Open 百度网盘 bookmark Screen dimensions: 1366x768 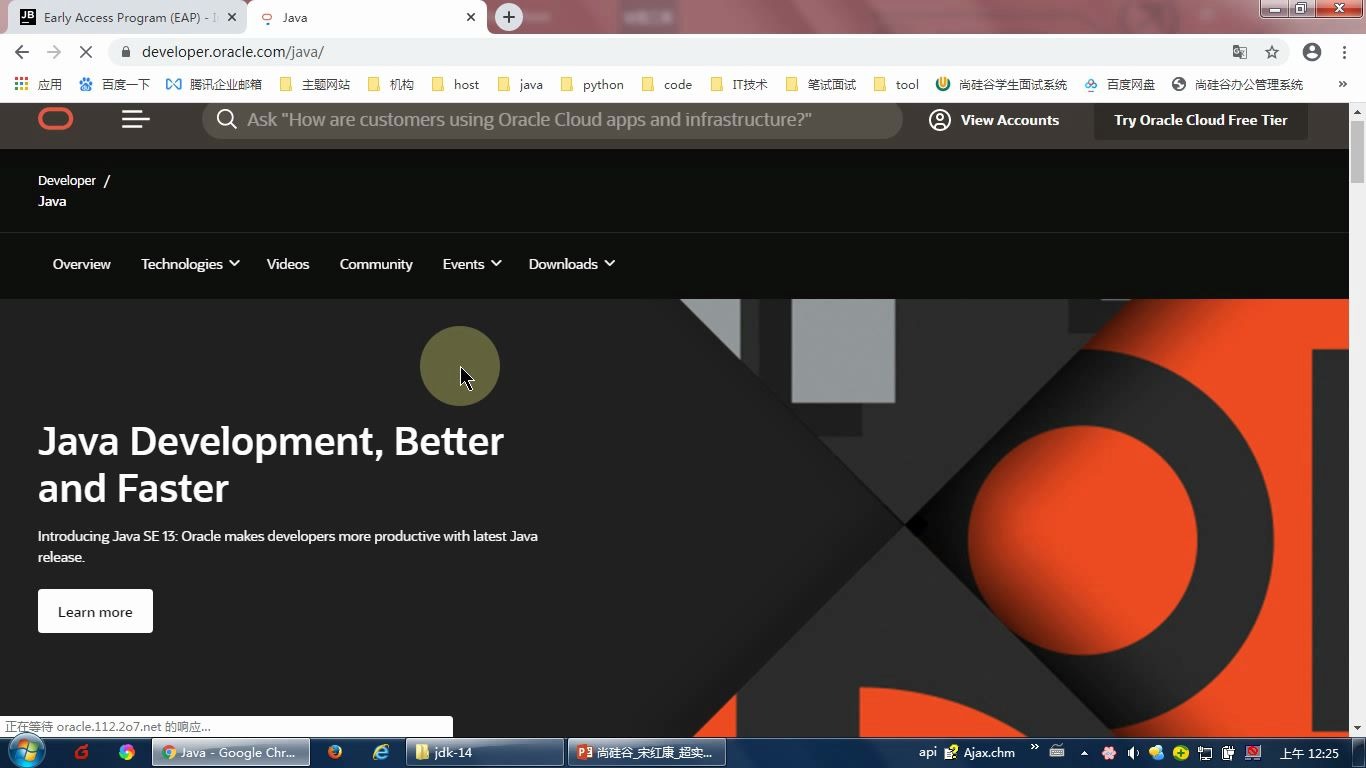pos(1119,84)
